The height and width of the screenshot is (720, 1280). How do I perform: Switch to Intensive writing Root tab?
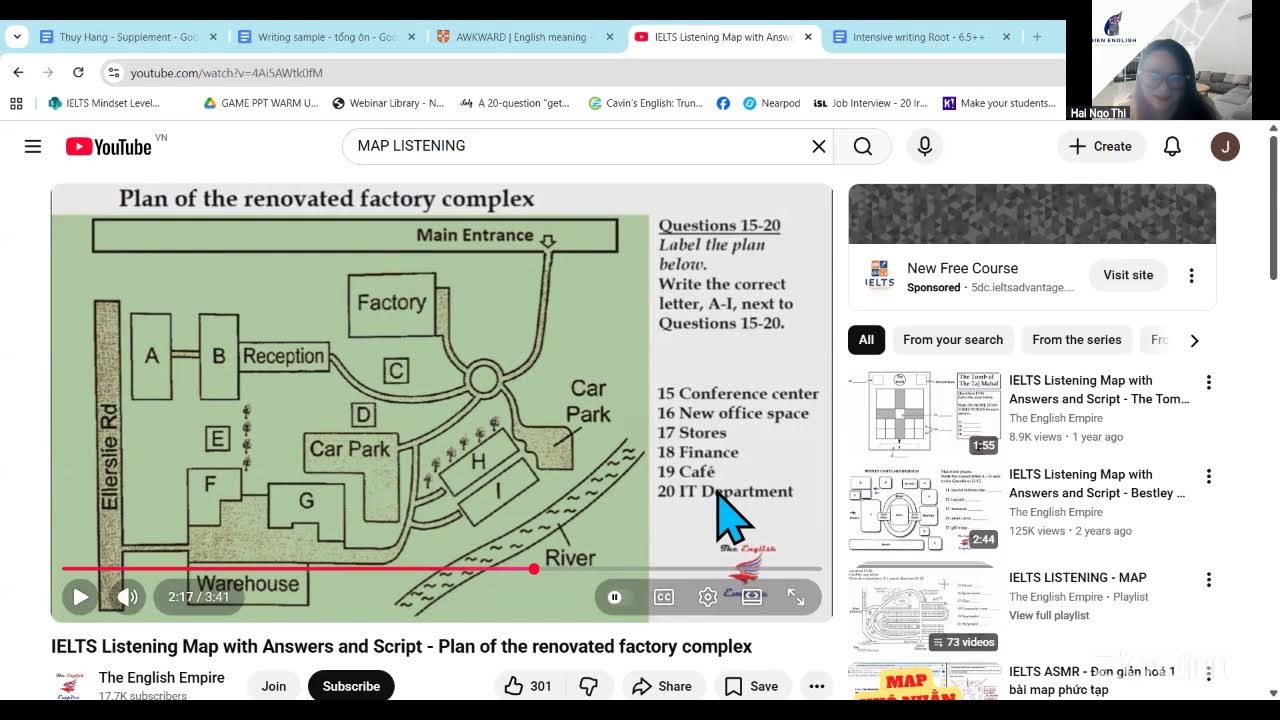coord(922,37)
